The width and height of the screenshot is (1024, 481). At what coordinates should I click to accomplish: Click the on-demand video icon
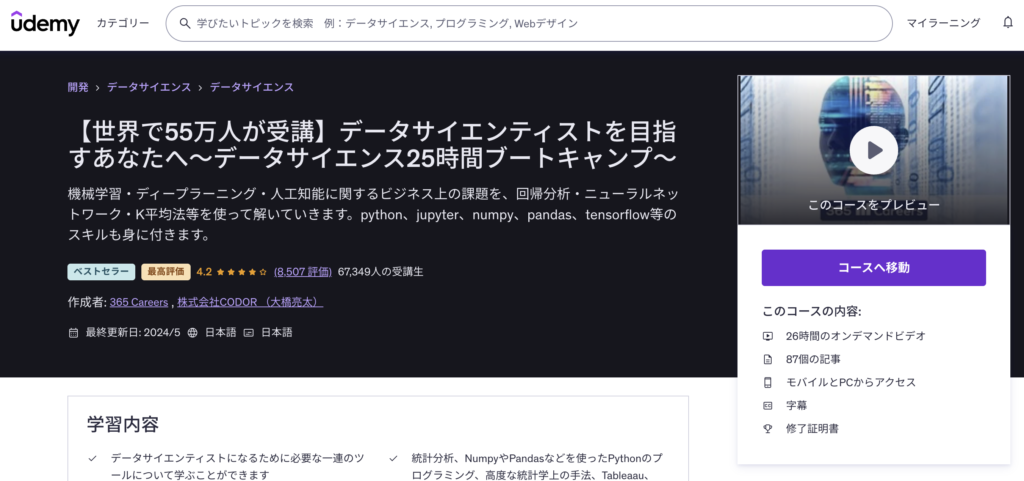(x=768, y=336)
